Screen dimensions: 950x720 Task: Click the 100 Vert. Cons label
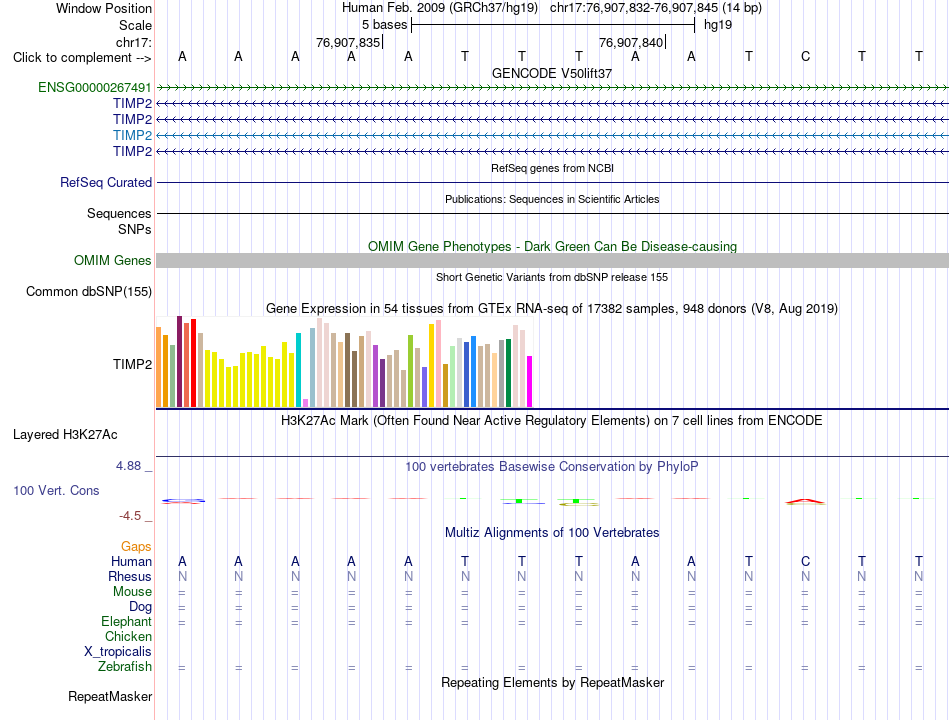[x=56, y=490]
